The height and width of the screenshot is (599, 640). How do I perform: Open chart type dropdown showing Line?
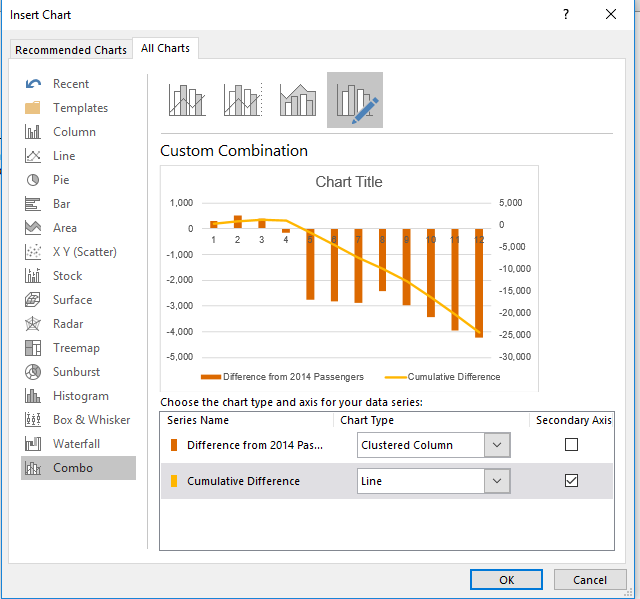497,481
